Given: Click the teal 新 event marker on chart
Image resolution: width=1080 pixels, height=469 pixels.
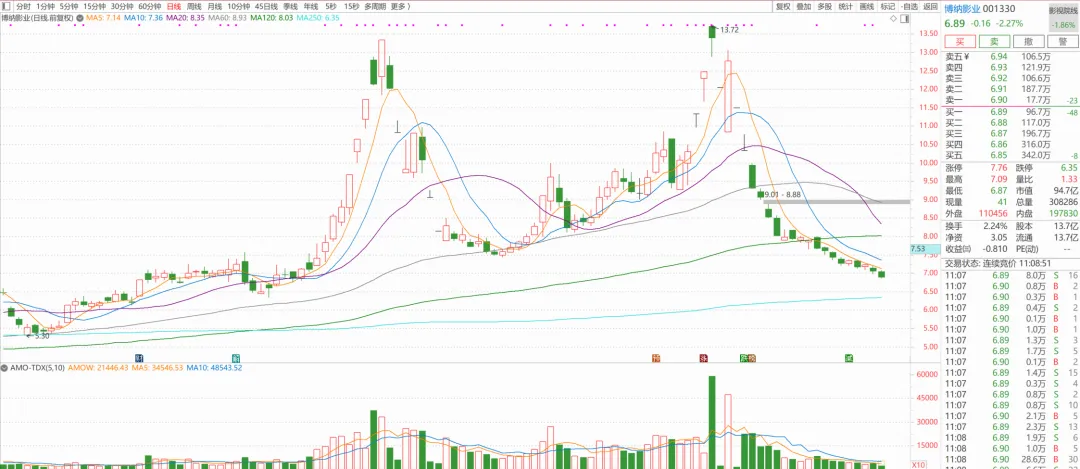Looking at the screenshot, I should pyautogui.click(x=236, y=358).
